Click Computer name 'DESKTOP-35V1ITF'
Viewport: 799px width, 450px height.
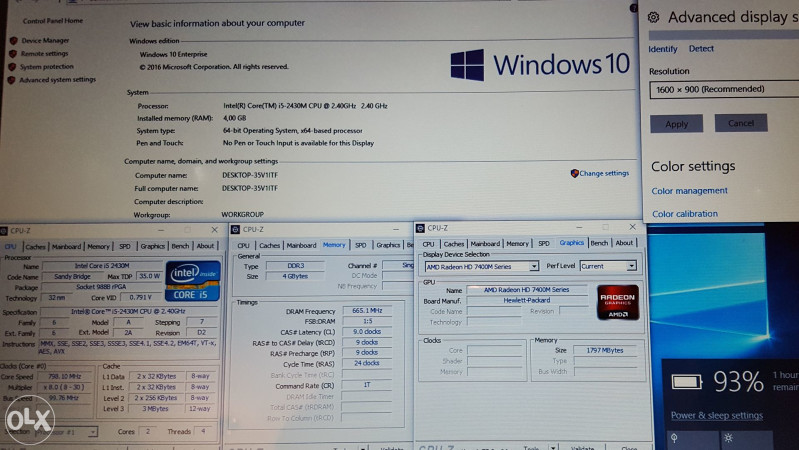(x=250, y=175)
